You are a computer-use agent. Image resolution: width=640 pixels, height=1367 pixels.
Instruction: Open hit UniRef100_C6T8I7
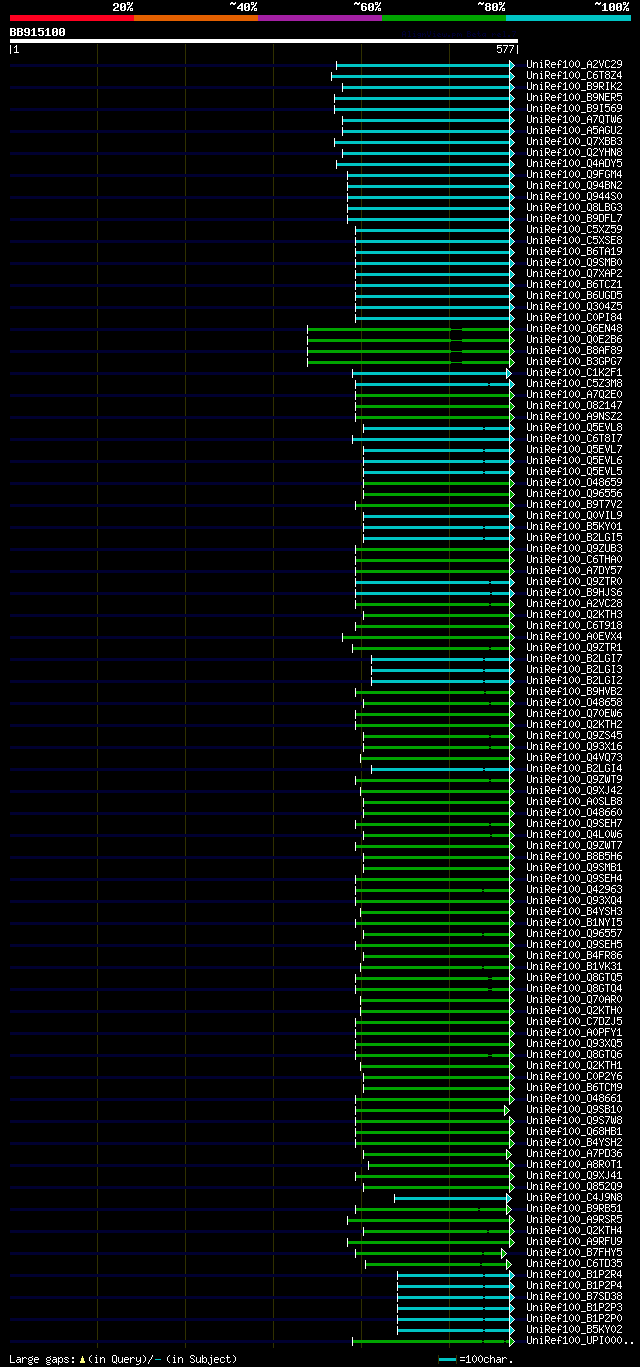[574, 438]
